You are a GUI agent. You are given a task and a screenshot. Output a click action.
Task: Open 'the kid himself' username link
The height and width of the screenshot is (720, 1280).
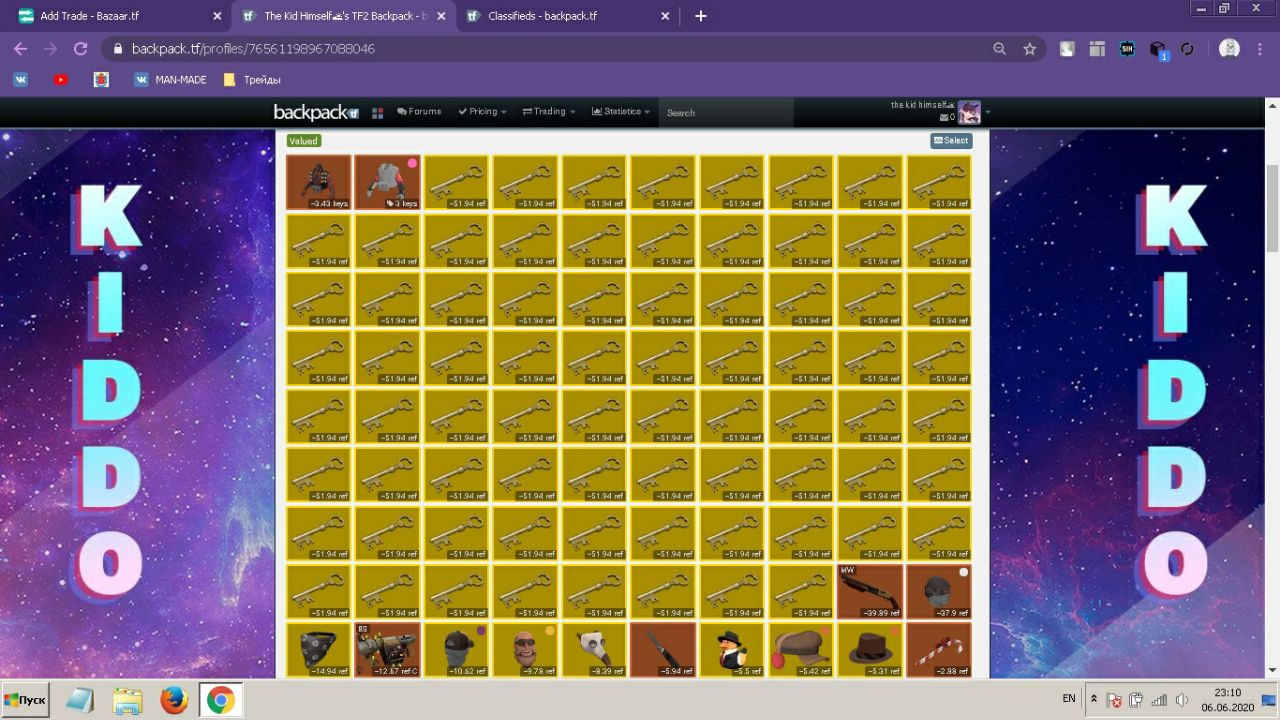coord(923,105)
